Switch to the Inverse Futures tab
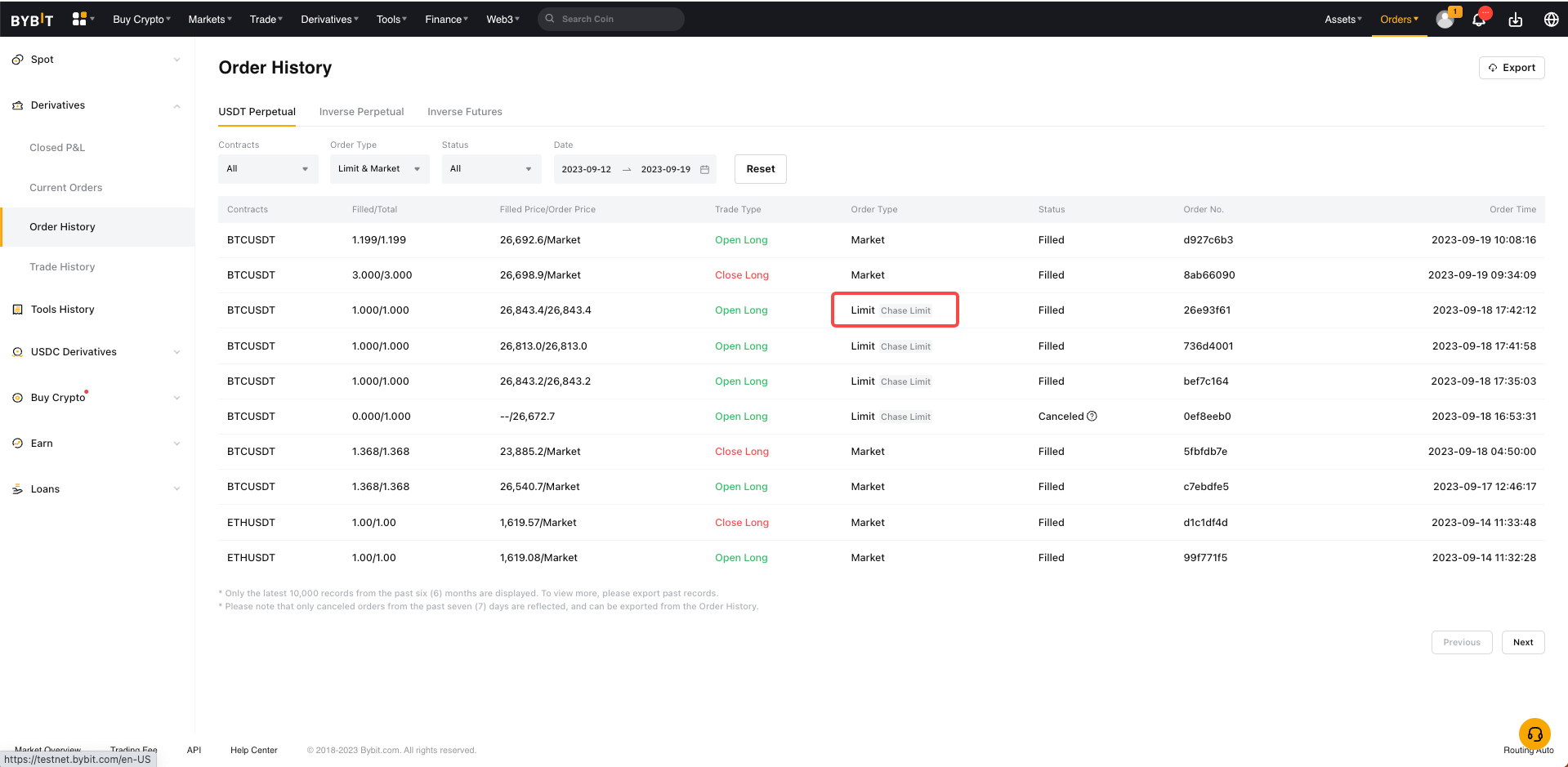 [x=464, y=112]
